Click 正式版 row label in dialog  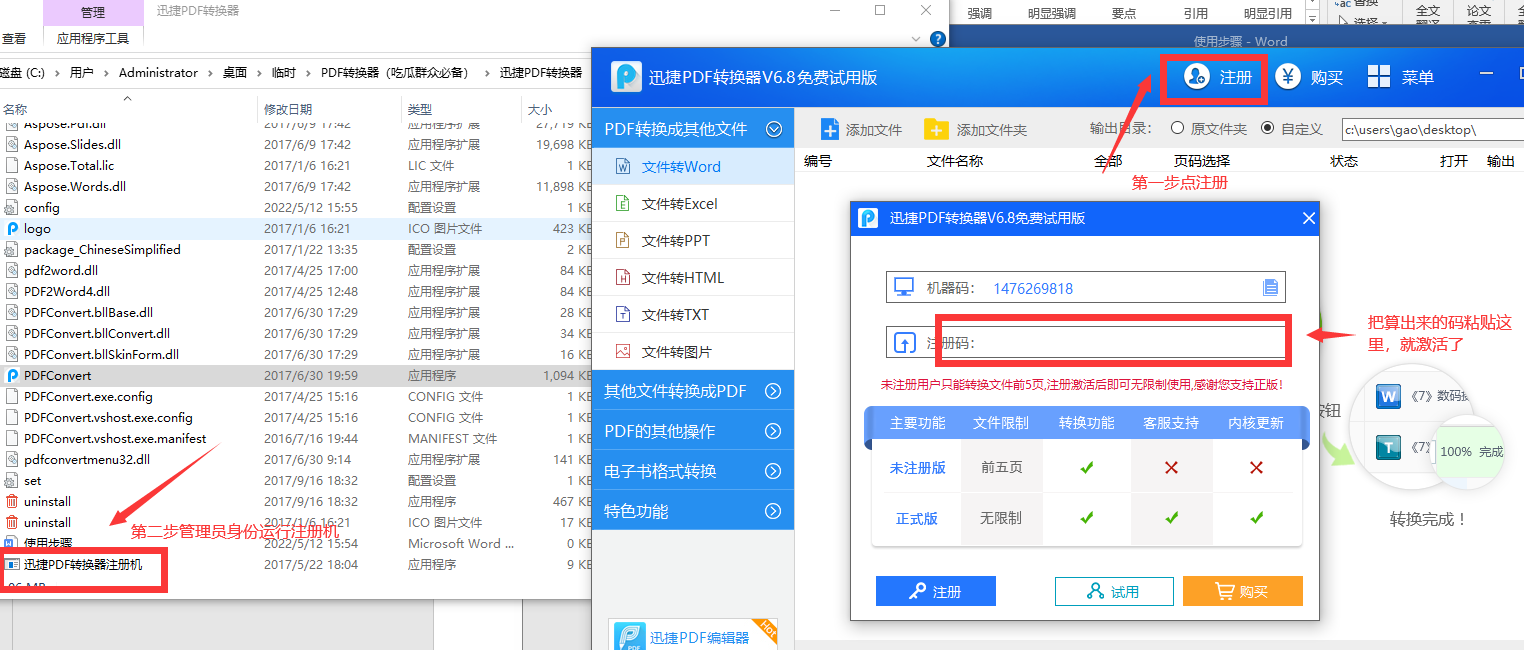point(917,518)
